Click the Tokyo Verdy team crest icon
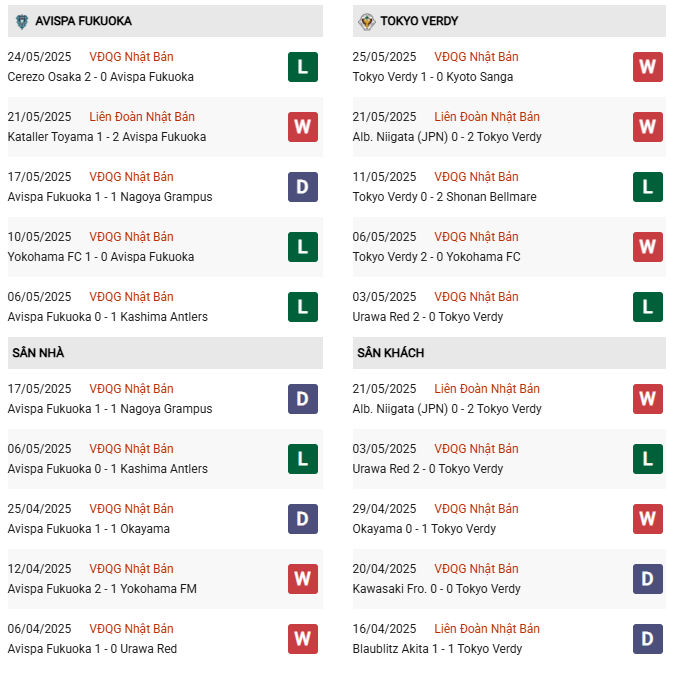This screenshot has width=673, height=674. [367, 21]
